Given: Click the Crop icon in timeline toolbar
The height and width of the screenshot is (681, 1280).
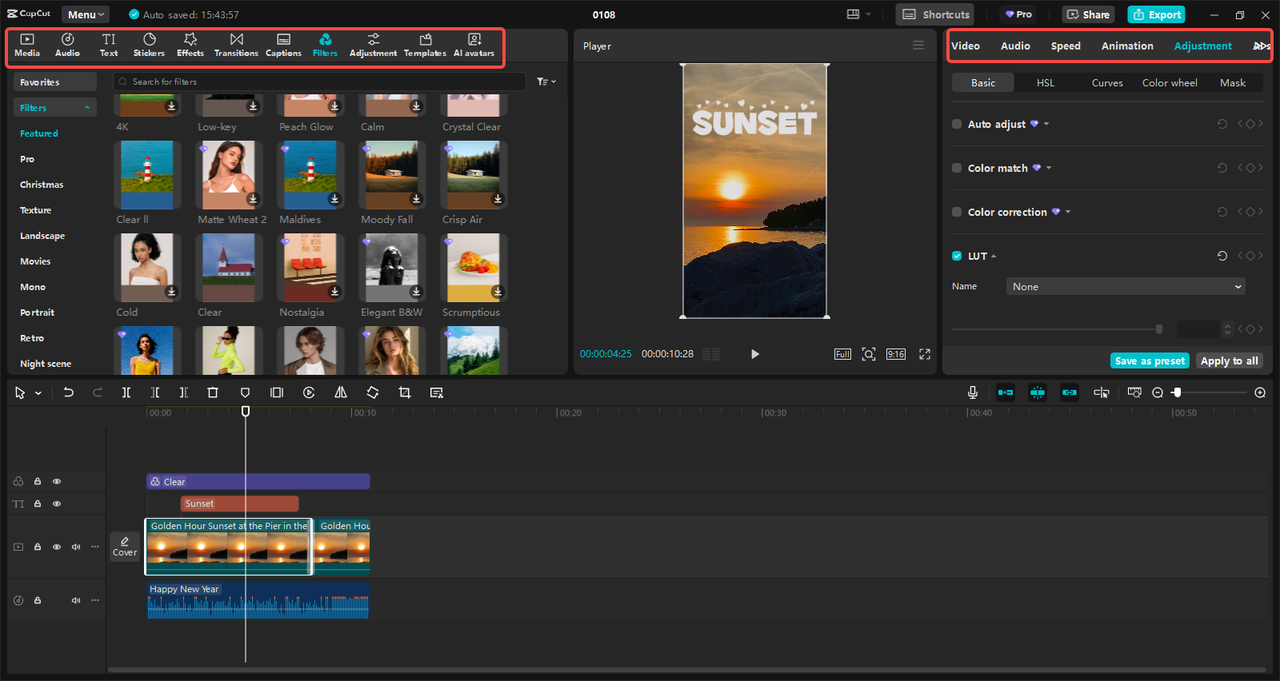Looking at the screenshot, I should coord(404,393).
